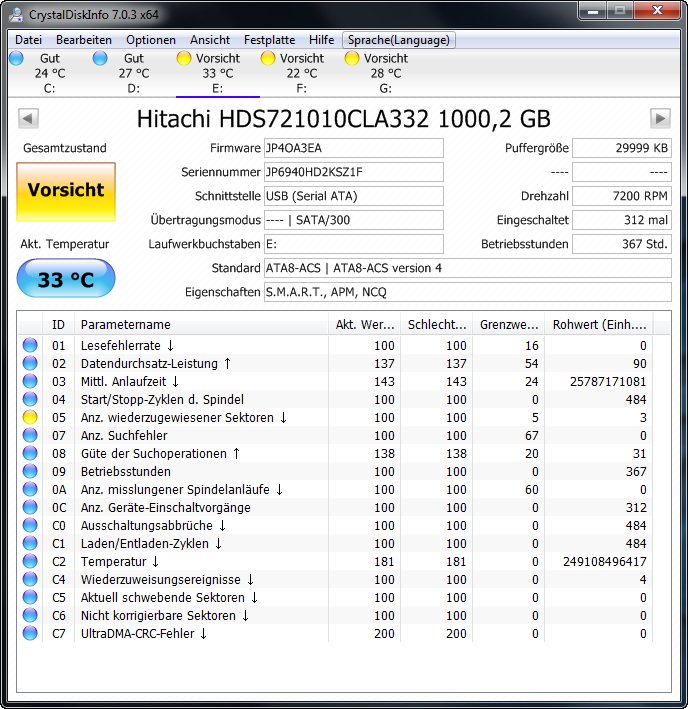688x709 pixels.
Task: Click the yellow Vorsicht health status button
Action: [66, 192]
